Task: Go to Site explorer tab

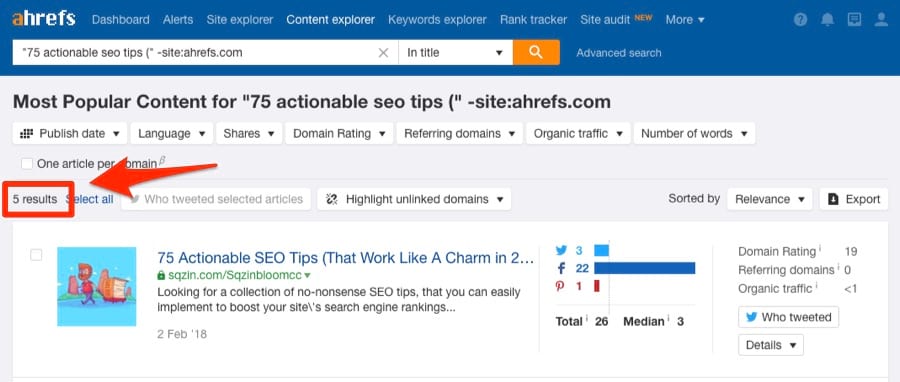Action: click(x=240, y=20)
